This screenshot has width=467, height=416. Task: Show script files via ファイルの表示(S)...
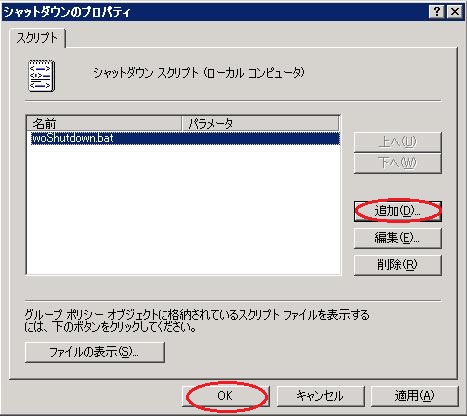[x=95, y=352]
